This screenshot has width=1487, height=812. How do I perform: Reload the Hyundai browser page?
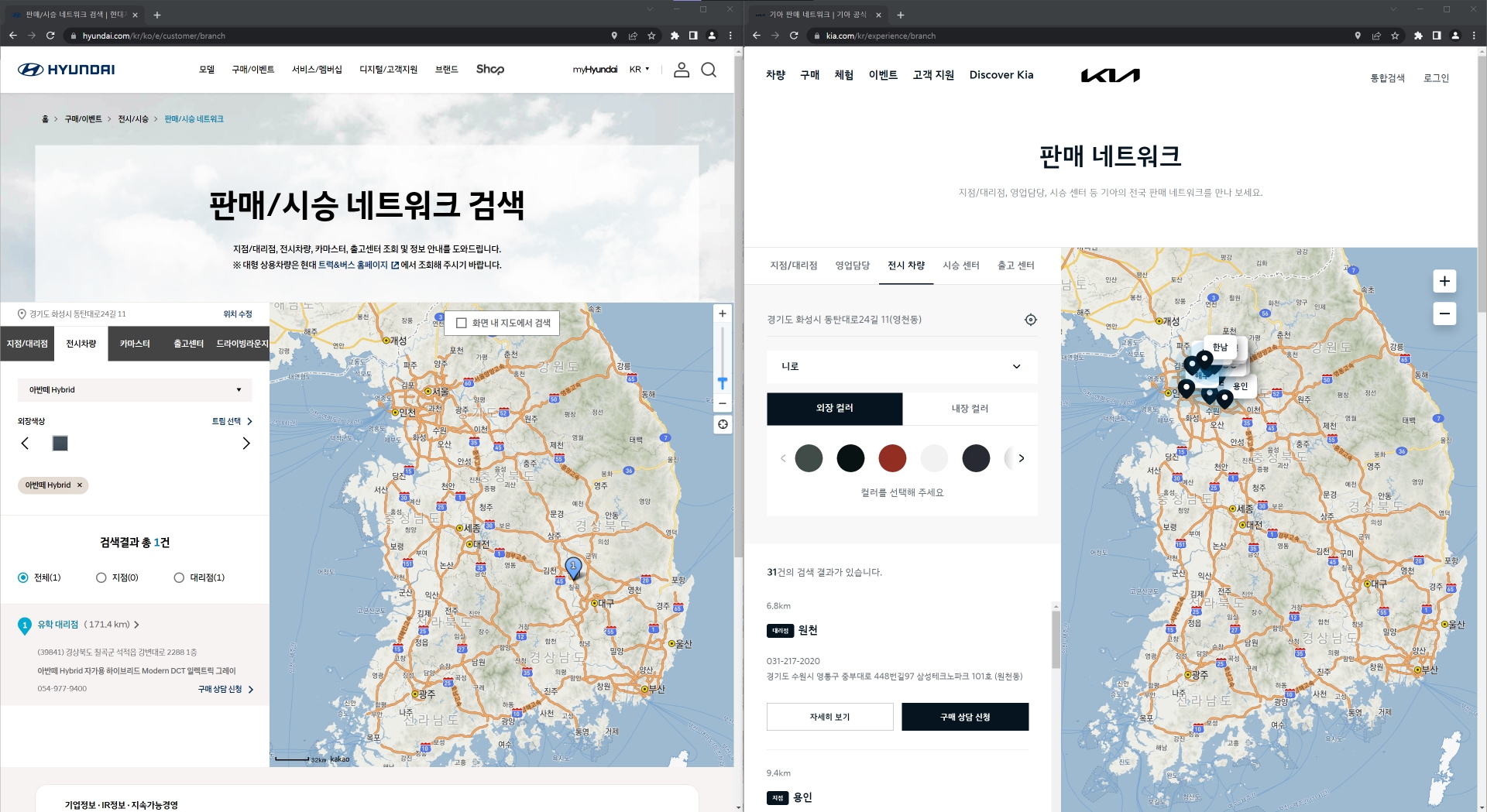[50, 36]
